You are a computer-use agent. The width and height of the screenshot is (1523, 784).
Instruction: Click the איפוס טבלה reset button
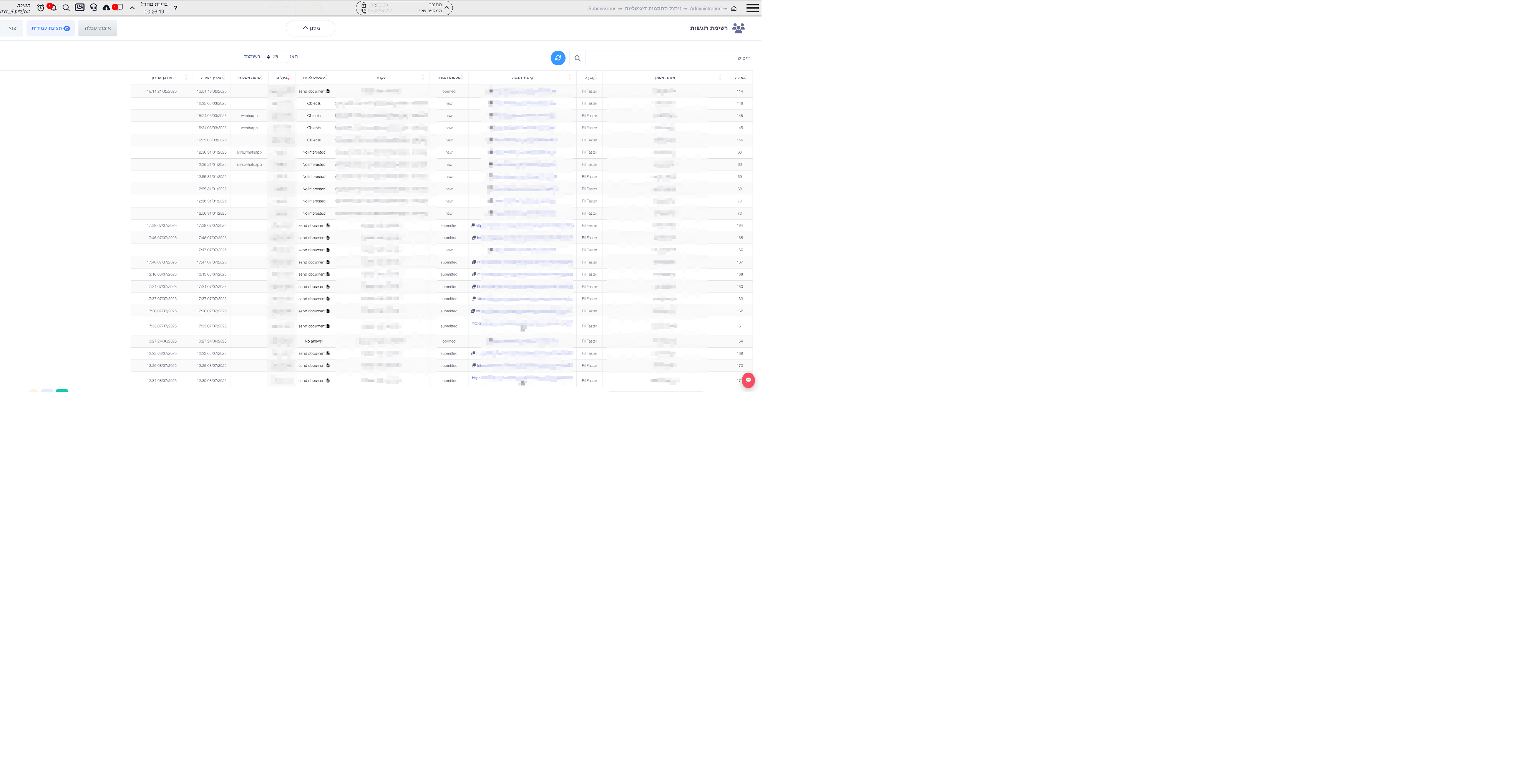click(98, 28)
